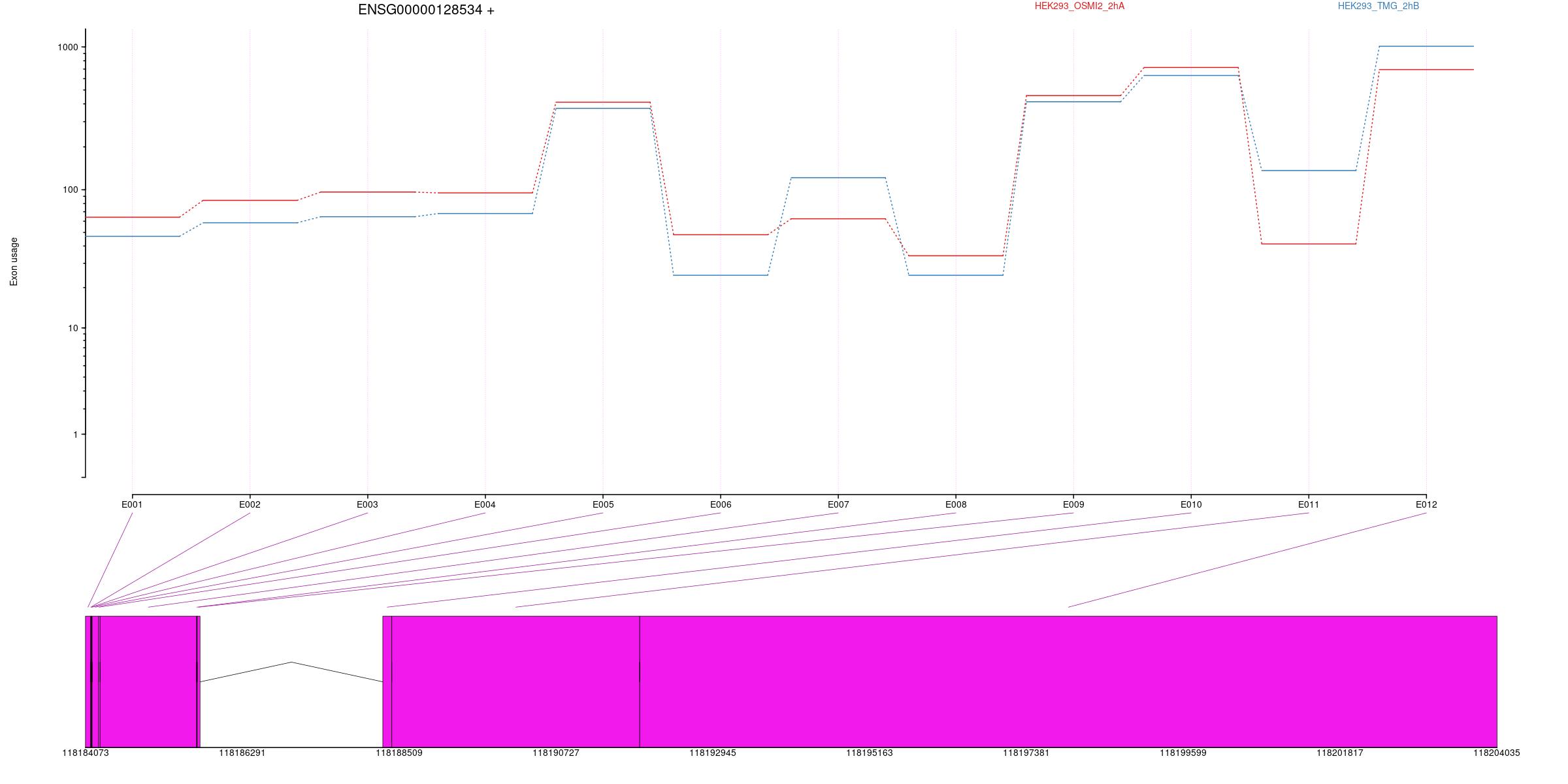Click the blue E001 usage line segment

(133, 237)
